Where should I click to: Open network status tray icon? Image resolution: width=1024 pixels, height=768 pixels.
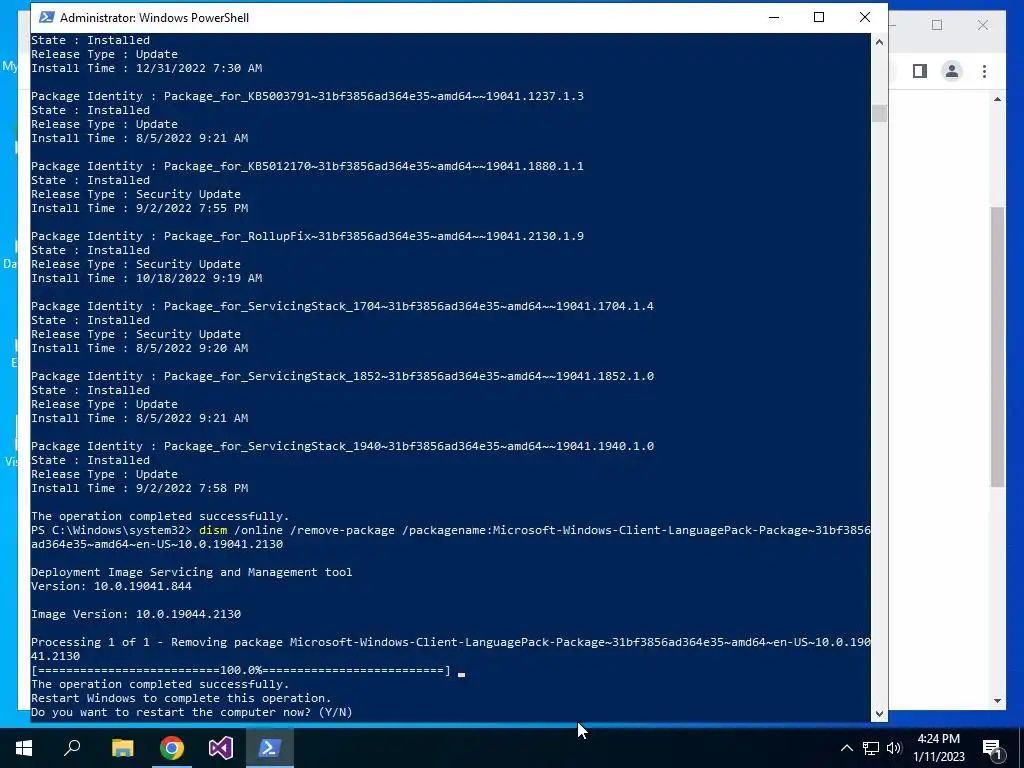point(871,748)
